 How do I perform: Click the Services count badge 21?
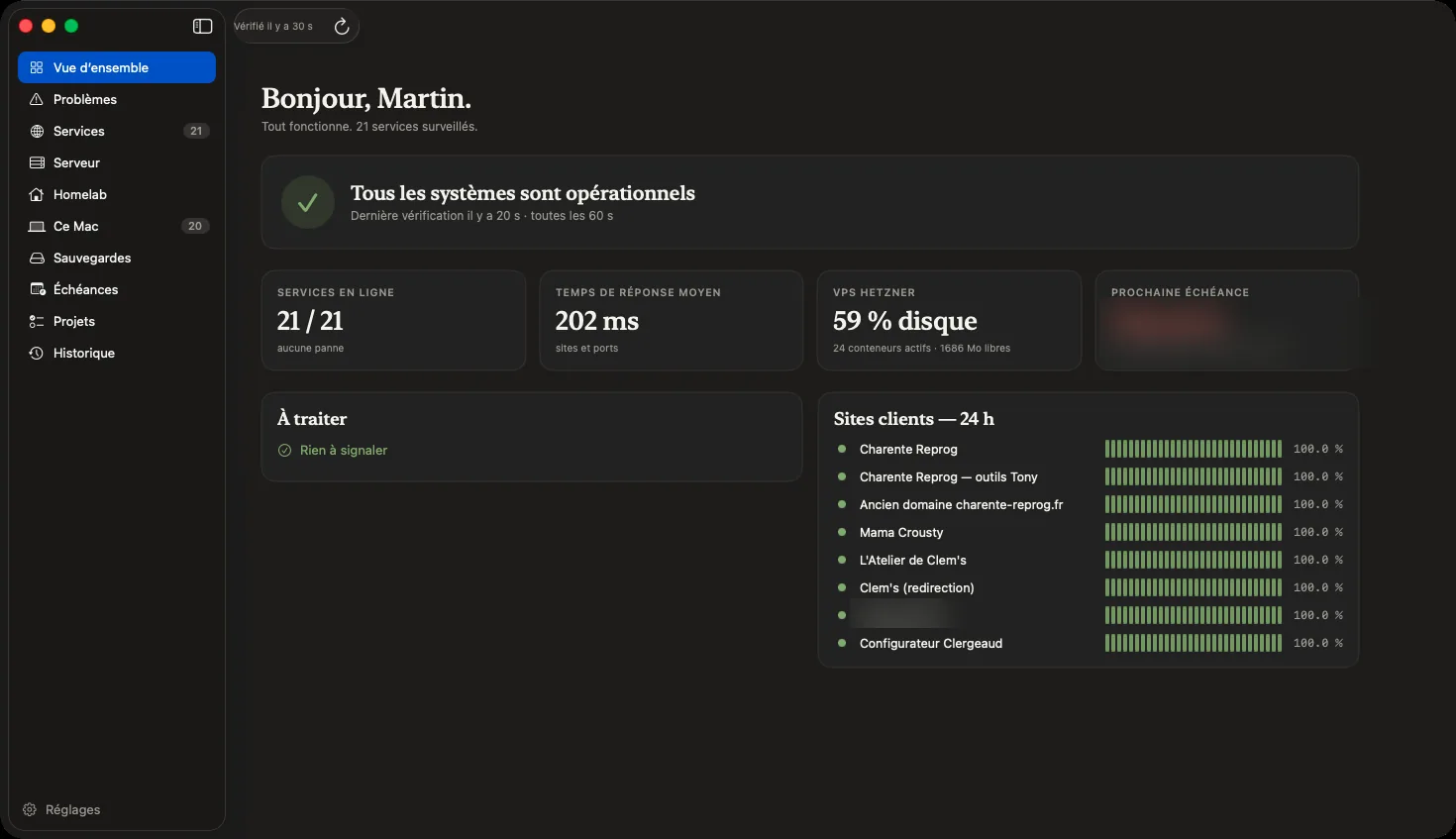click(x=196, y=131)
